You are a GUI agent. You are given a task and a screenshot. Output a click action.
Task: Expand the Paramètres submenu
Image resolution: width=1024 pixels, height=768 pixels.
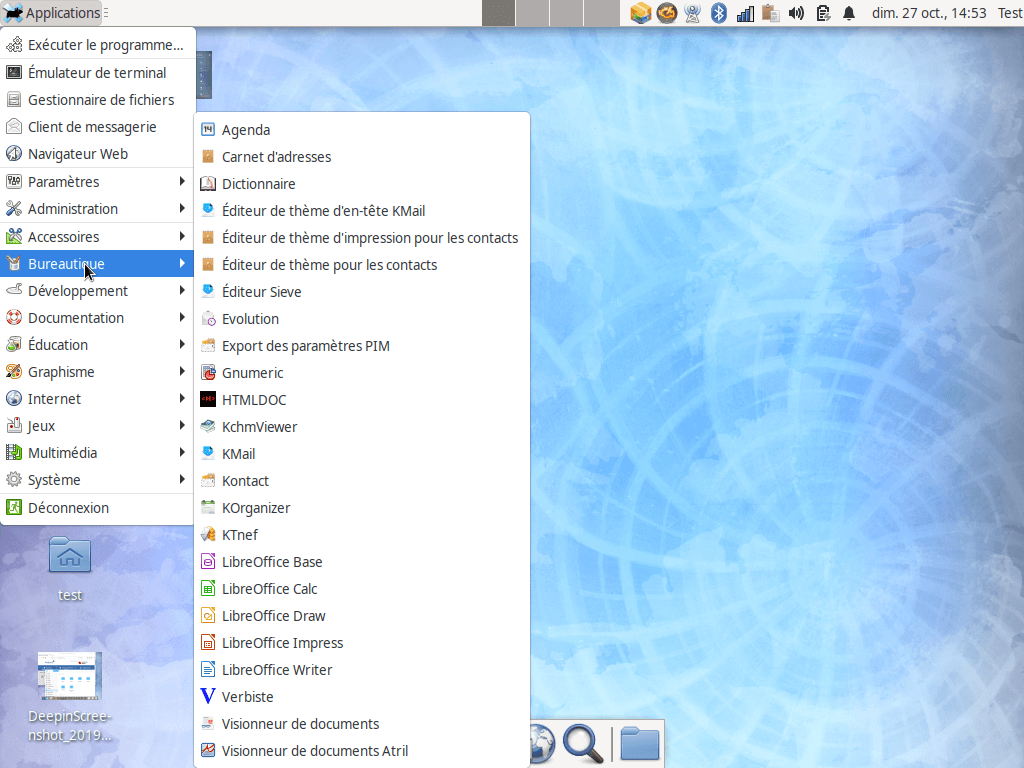[97, 182]
